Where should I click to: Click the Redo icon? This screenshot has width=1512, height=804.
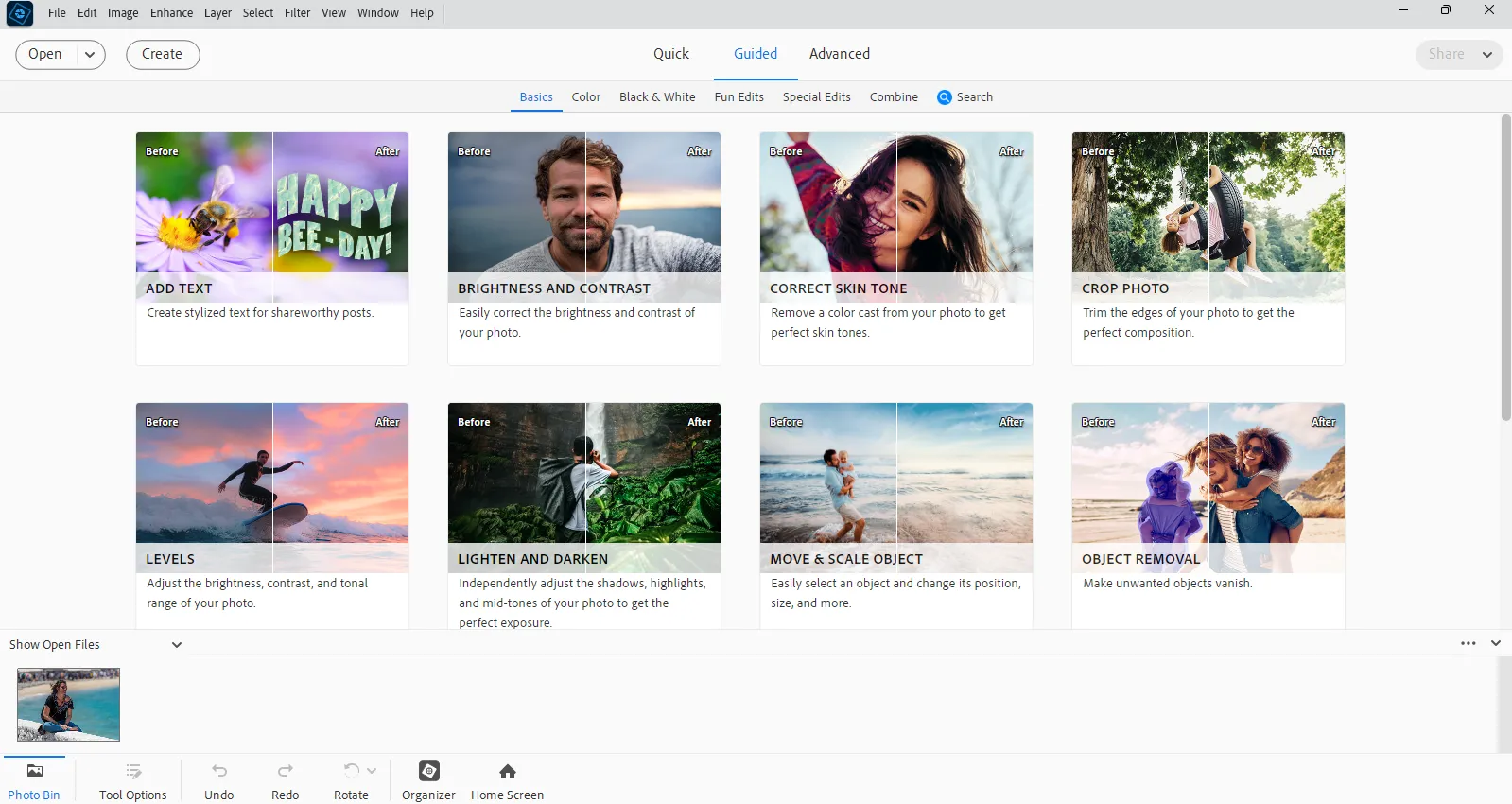[x=286, y=771]
